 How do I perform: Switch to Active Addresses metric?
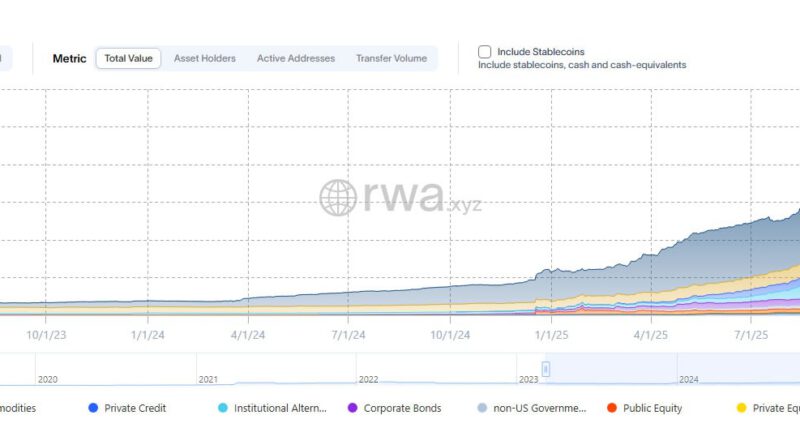(296, 59)
